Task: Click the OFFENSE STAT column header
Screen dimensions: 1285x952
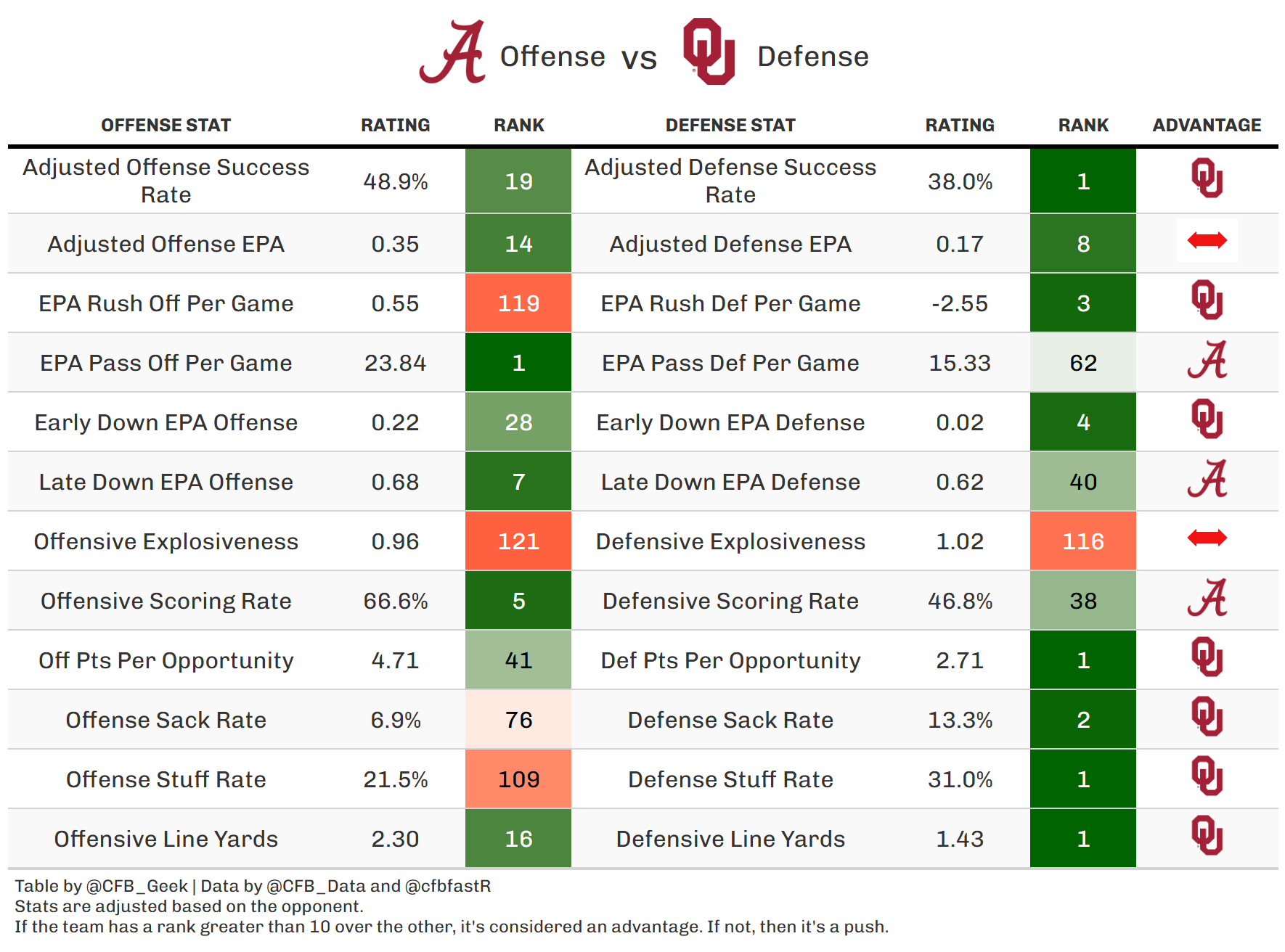Action: tap(166, 126)
